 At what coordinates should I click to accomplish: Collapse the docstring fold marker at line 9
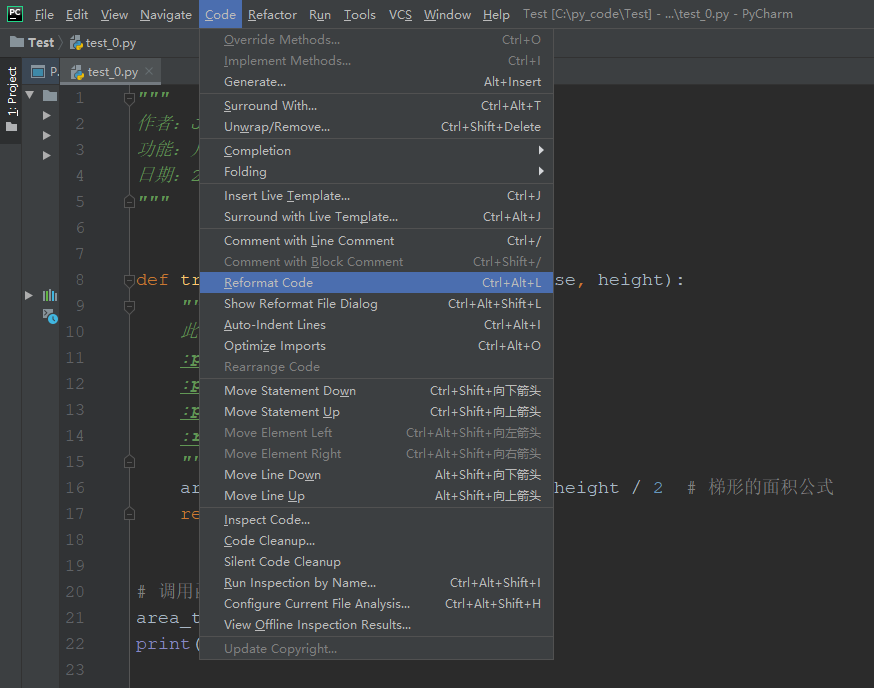coord(129,306)
